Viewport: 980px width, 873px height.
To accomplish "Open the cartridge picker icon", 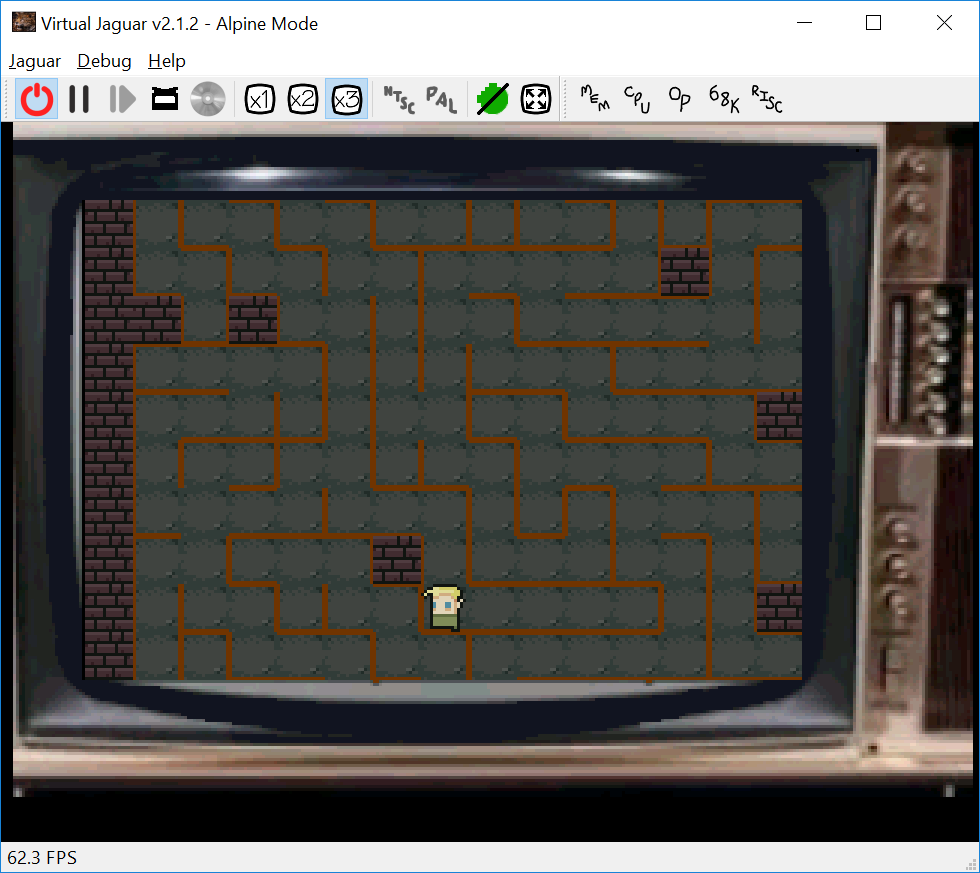I will click(x=165, y=99).
